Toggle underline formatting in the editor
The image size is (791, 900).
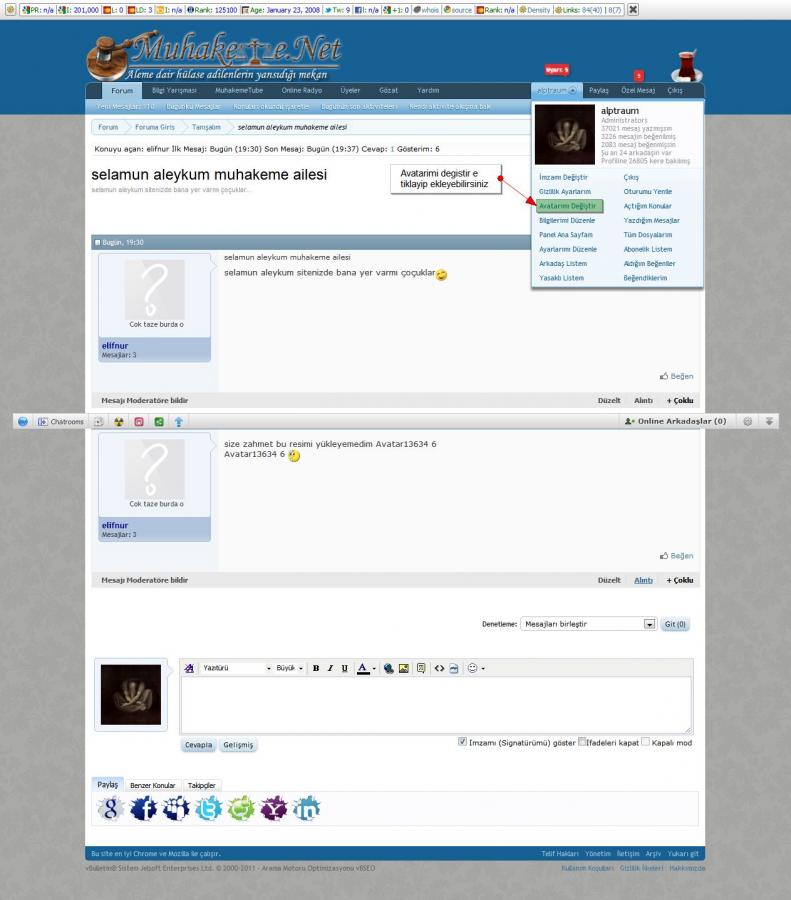pyautogui.click(x=344, y=668)
